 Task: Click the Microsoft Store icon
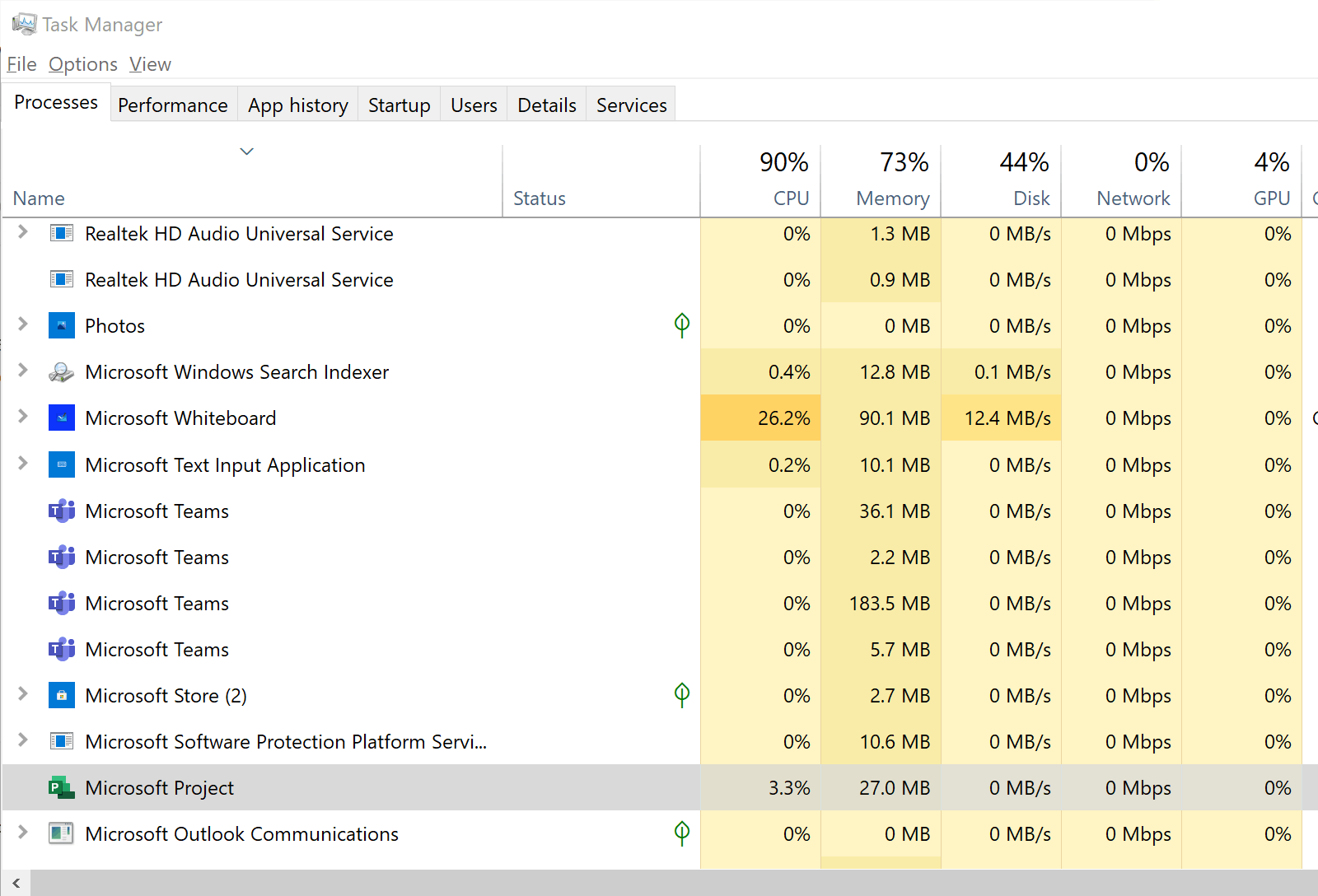pyautogui.click(x=62, y=696)
